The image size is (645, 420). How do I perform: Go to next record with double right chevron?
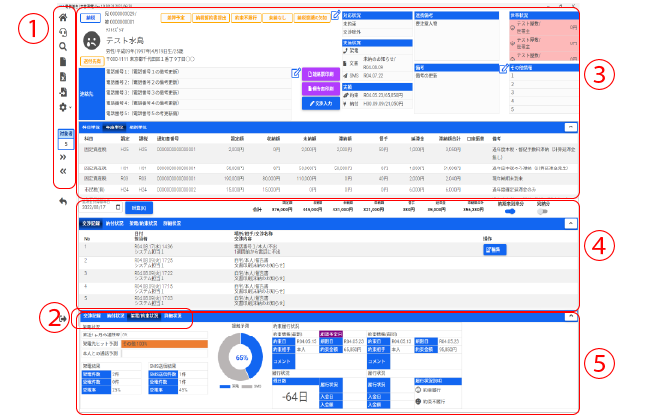click(x=64, y=156)
